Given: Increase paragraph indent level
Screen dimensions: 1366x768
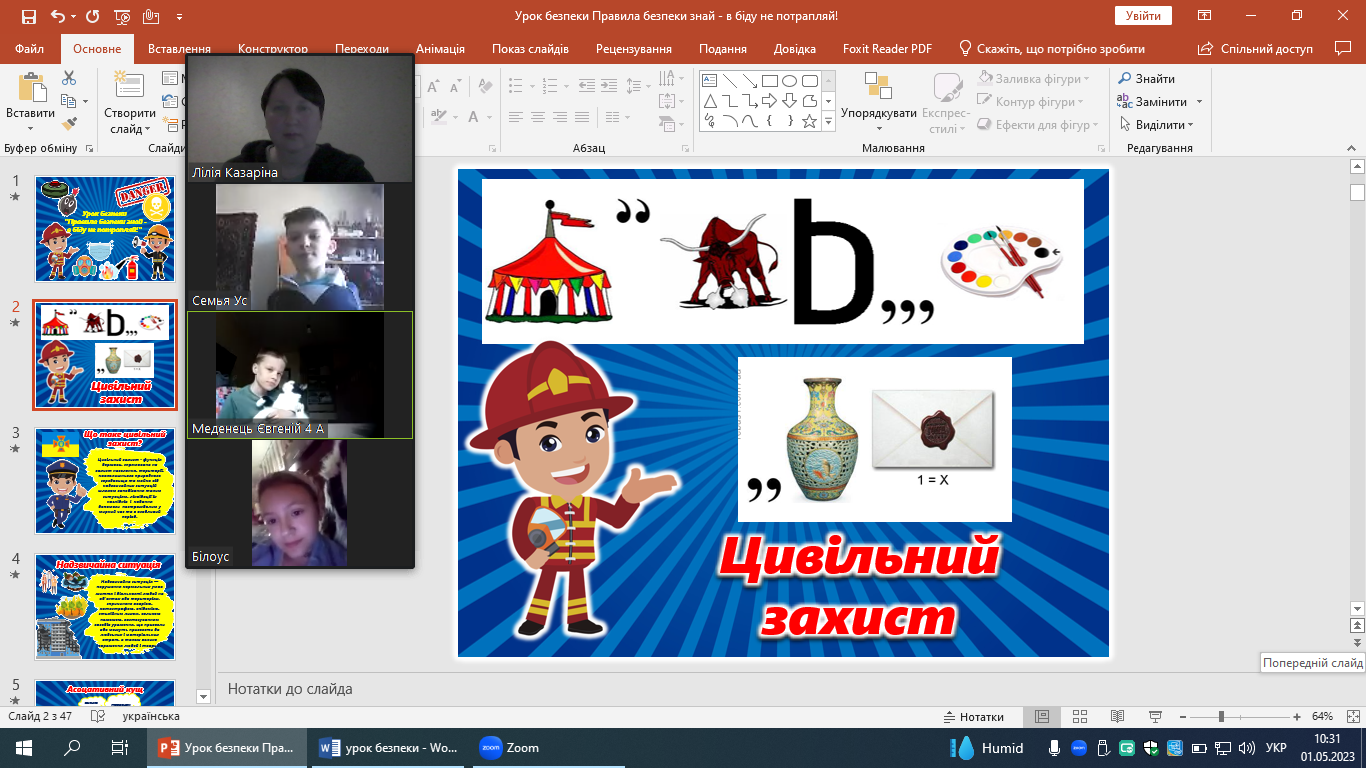Looking at the screenshot, I should coord(610,85).
